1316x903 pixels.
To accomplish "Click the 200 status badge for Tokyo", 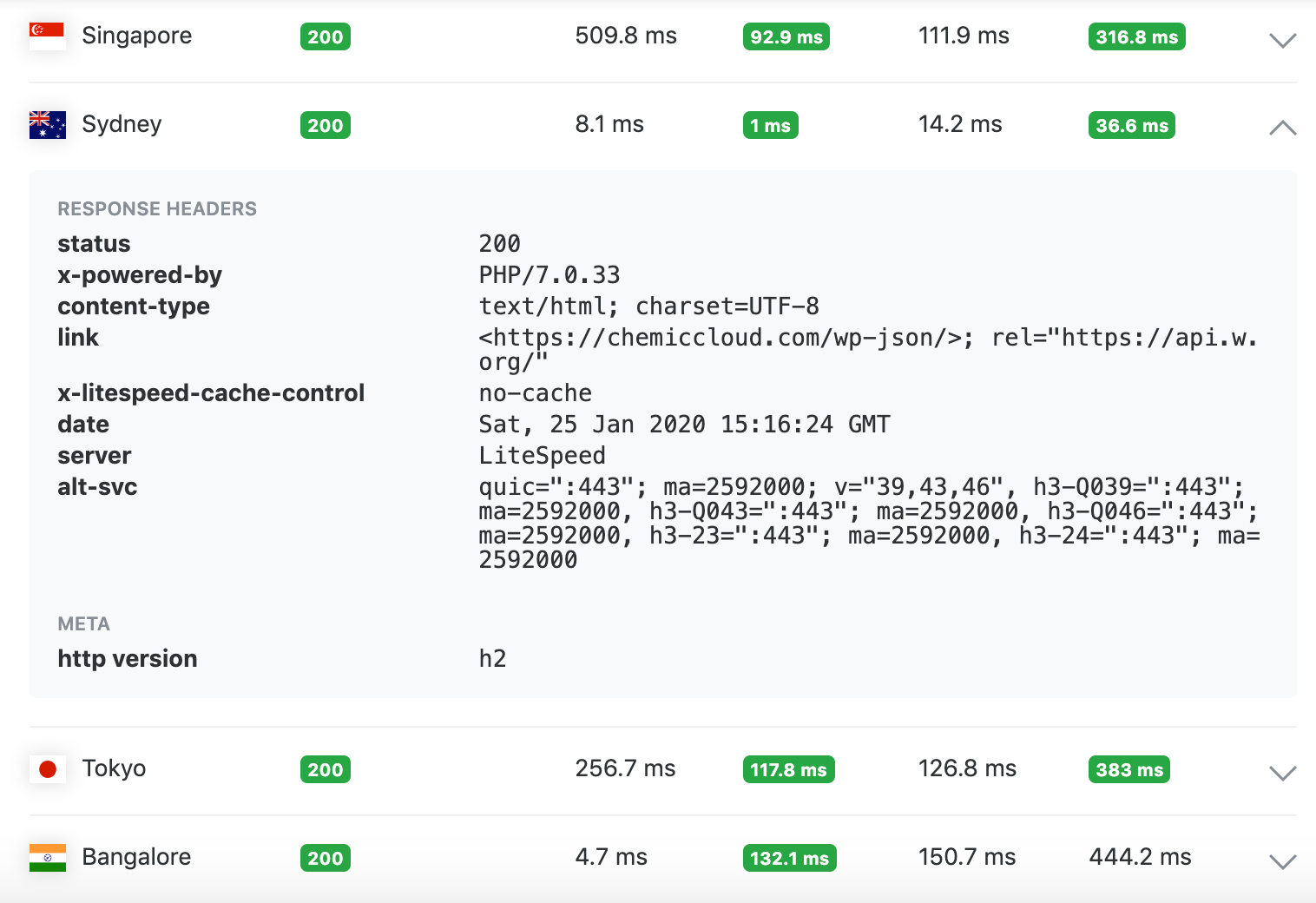I will coord(326,769).
